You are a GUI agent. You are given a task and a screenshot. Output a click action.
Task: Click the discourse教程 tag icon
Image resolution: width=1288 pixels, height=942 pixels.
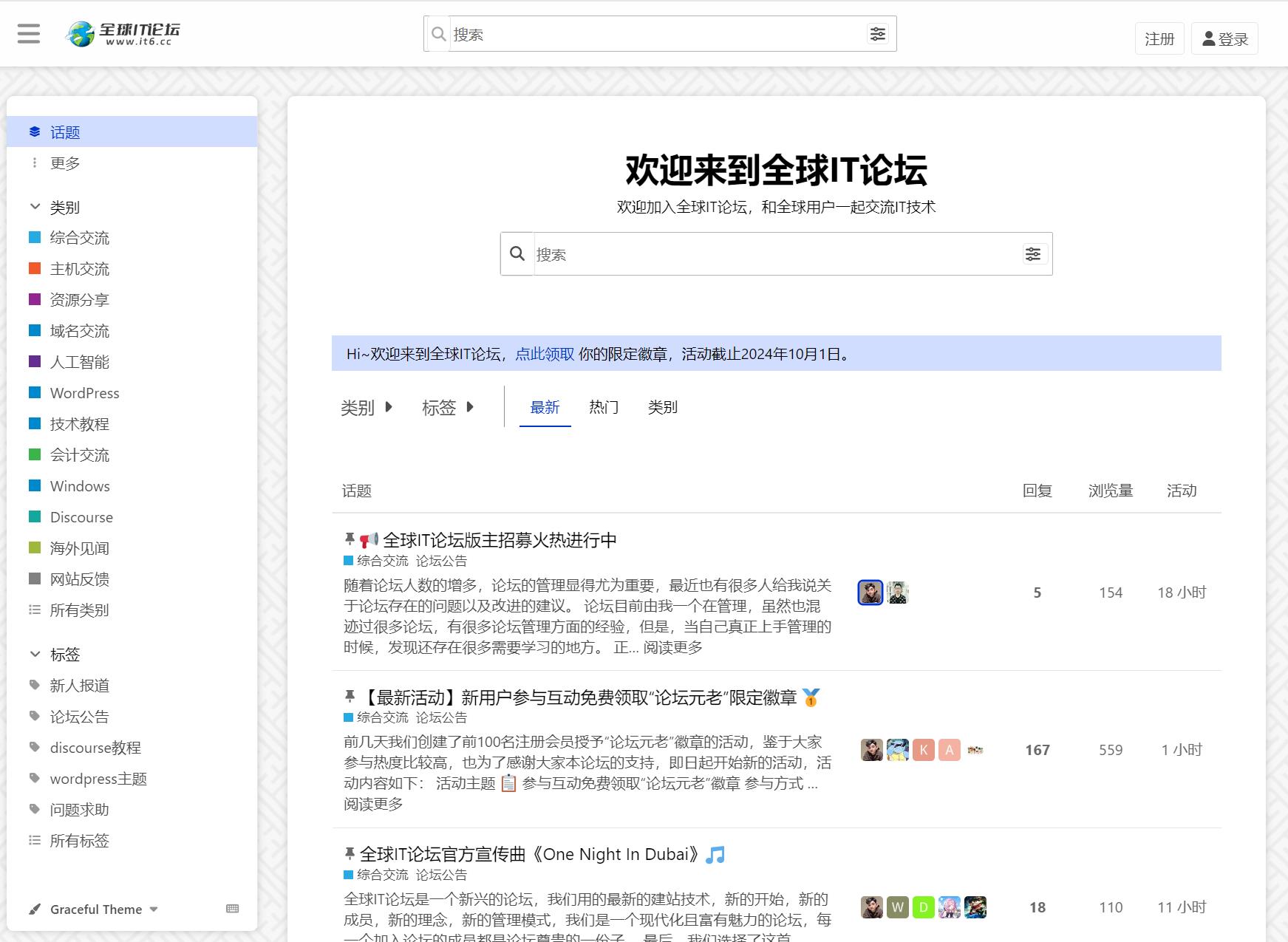coord(34,747)
